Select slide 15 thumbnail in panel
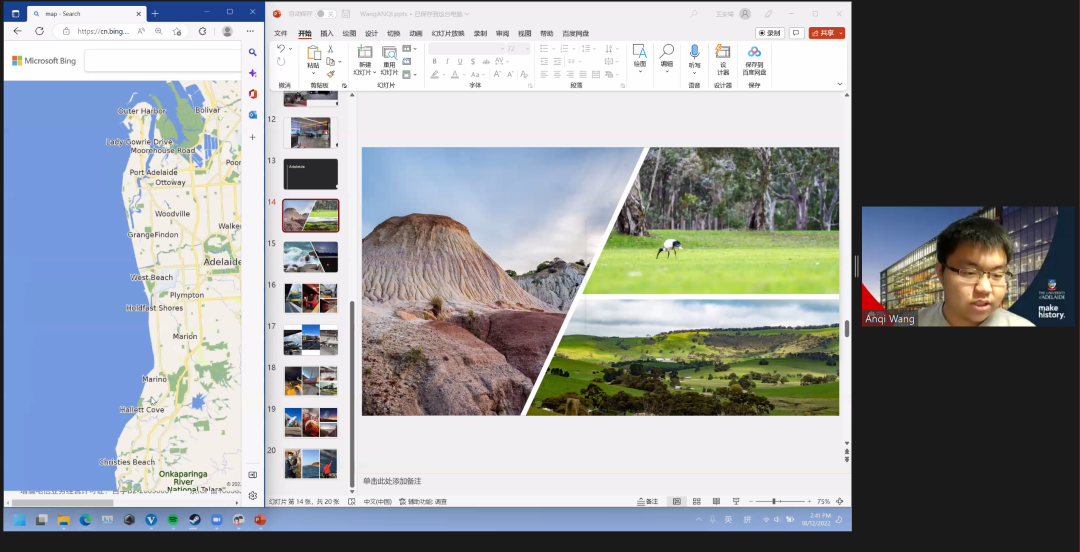This screenshot has width=1080, height=552. coord(310,257)
